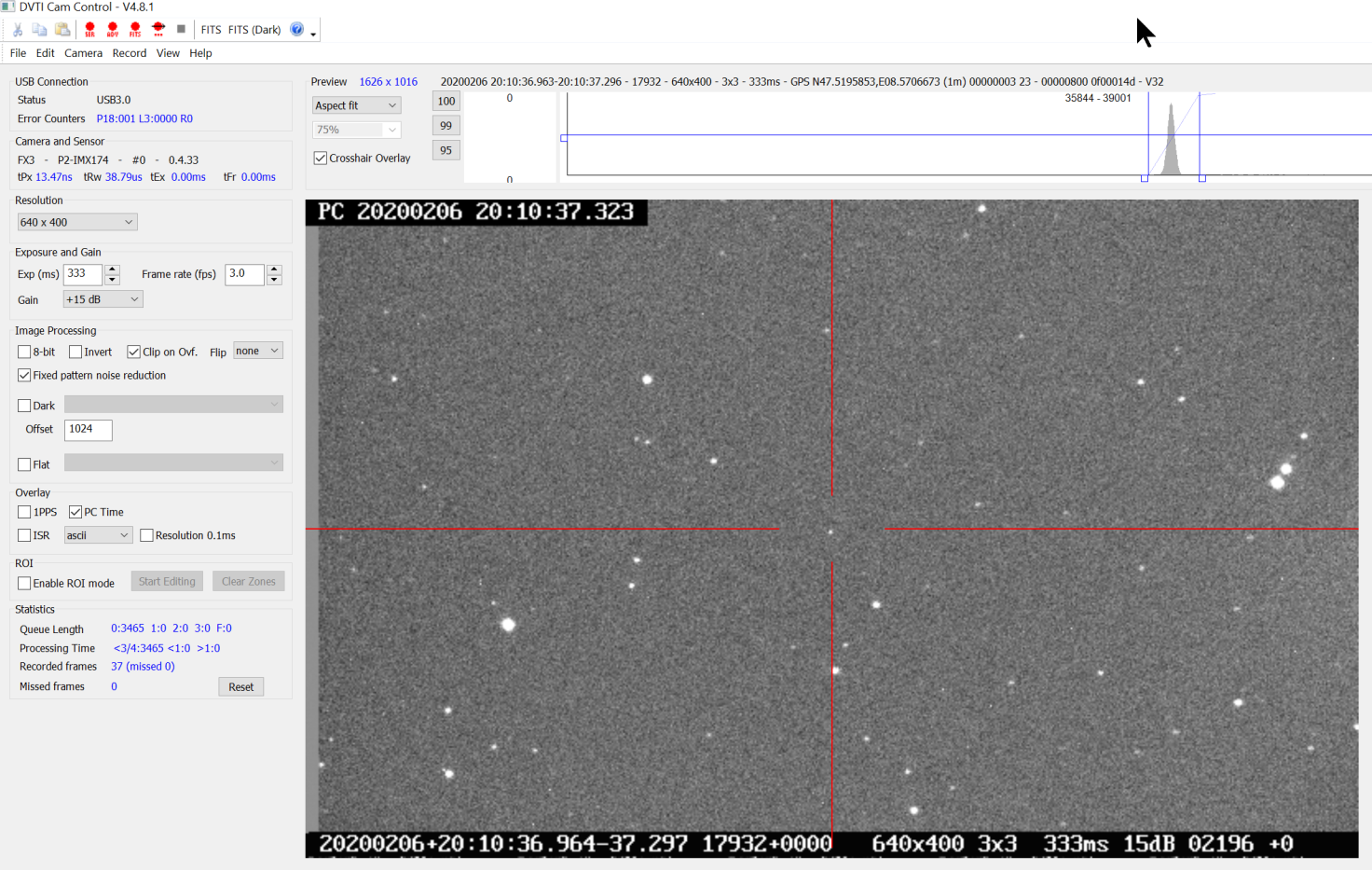Click the Copy icon in toolbar
The height and width of the screenshot is (870, 1372).
(39, 30)
